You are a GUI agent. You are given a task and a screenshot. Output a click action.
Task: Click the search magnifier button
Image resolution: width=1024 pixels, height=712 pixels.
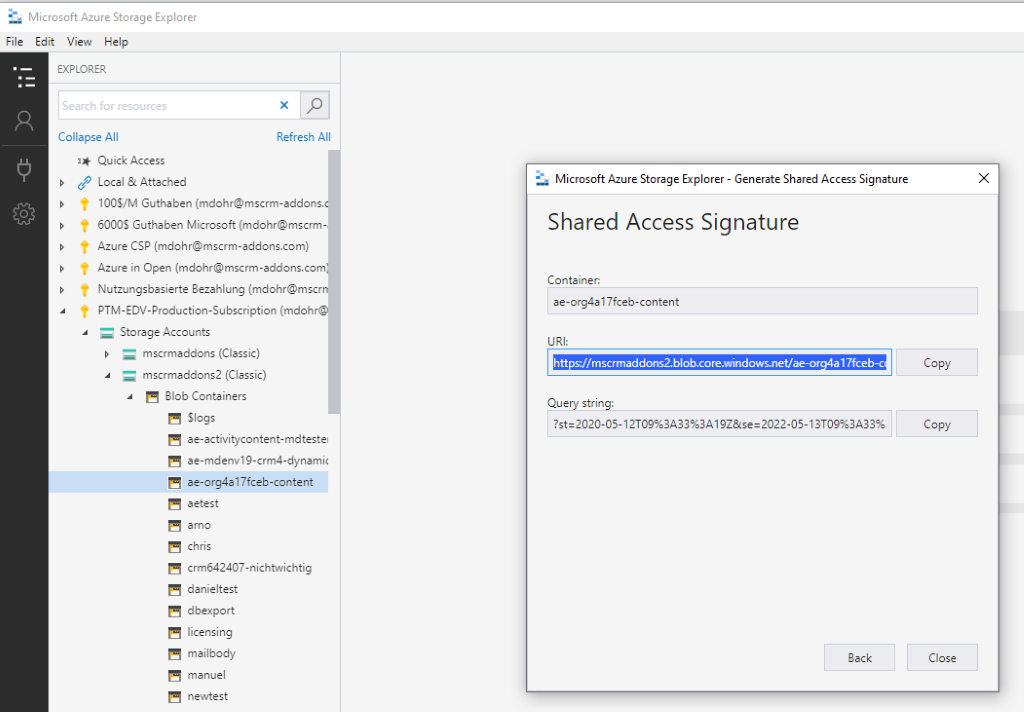click(x=315, y=105)
